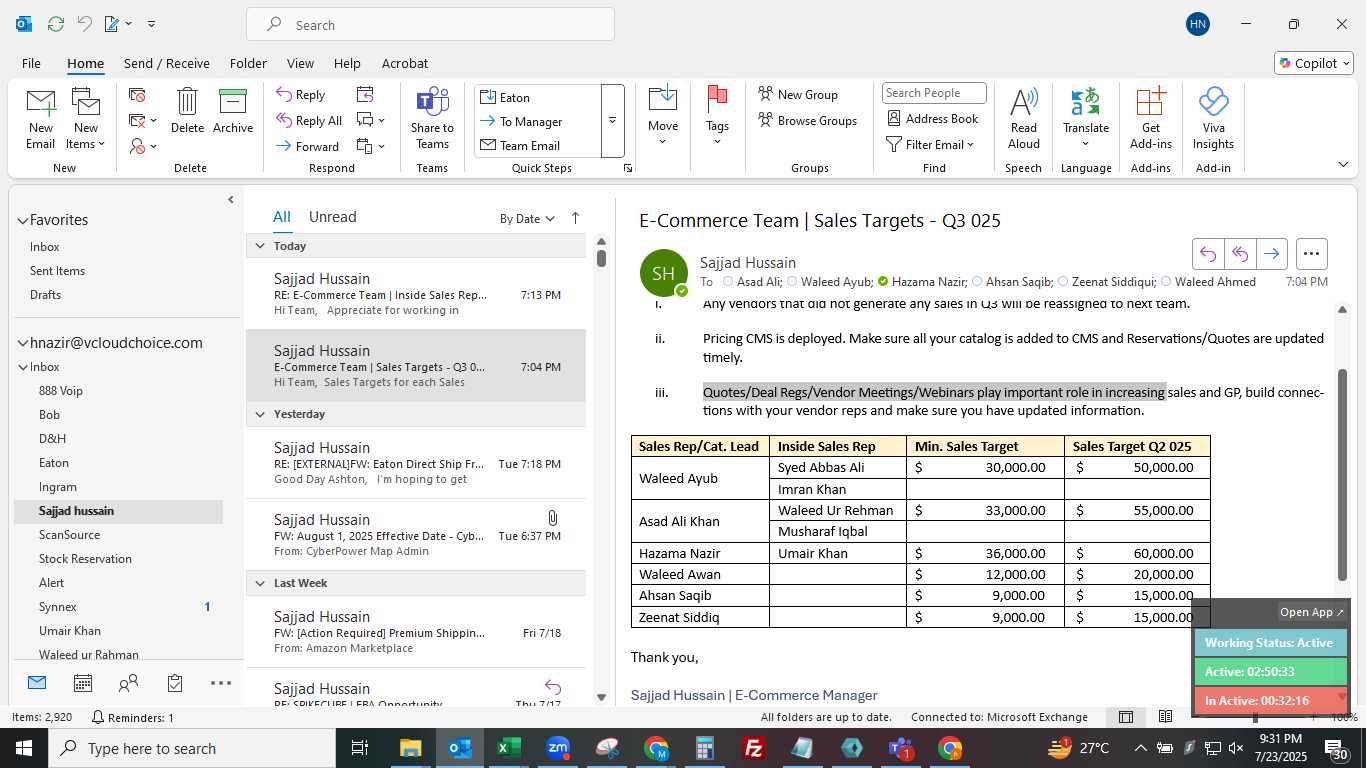Click the reading pane vertical scrollbar

pos(1342,474)
